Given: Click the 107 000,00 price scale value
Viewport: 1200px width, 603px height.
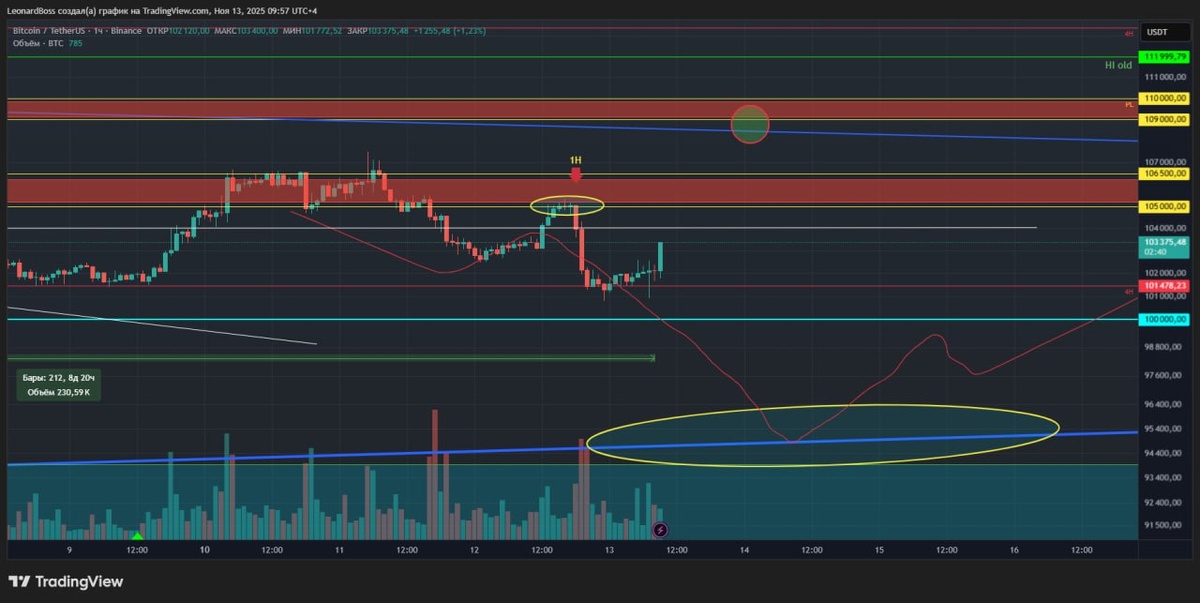Looking at the screenshot, I should [x=1166, y=162].
